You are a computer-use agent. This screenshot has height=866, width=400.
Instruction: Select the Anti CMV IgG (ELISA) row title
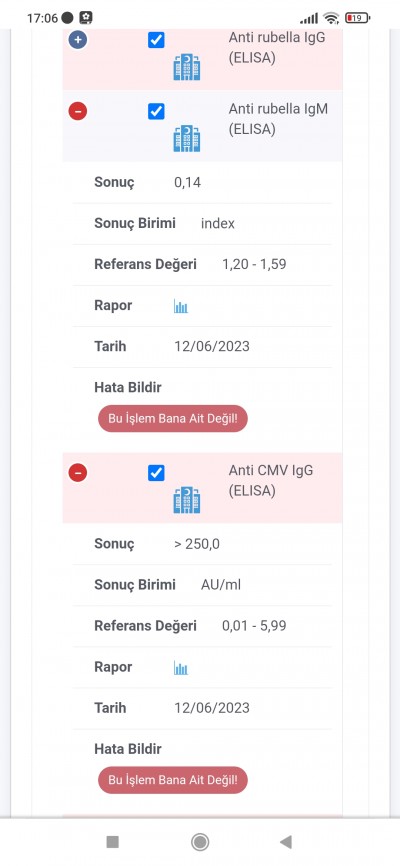pos(271,480)
